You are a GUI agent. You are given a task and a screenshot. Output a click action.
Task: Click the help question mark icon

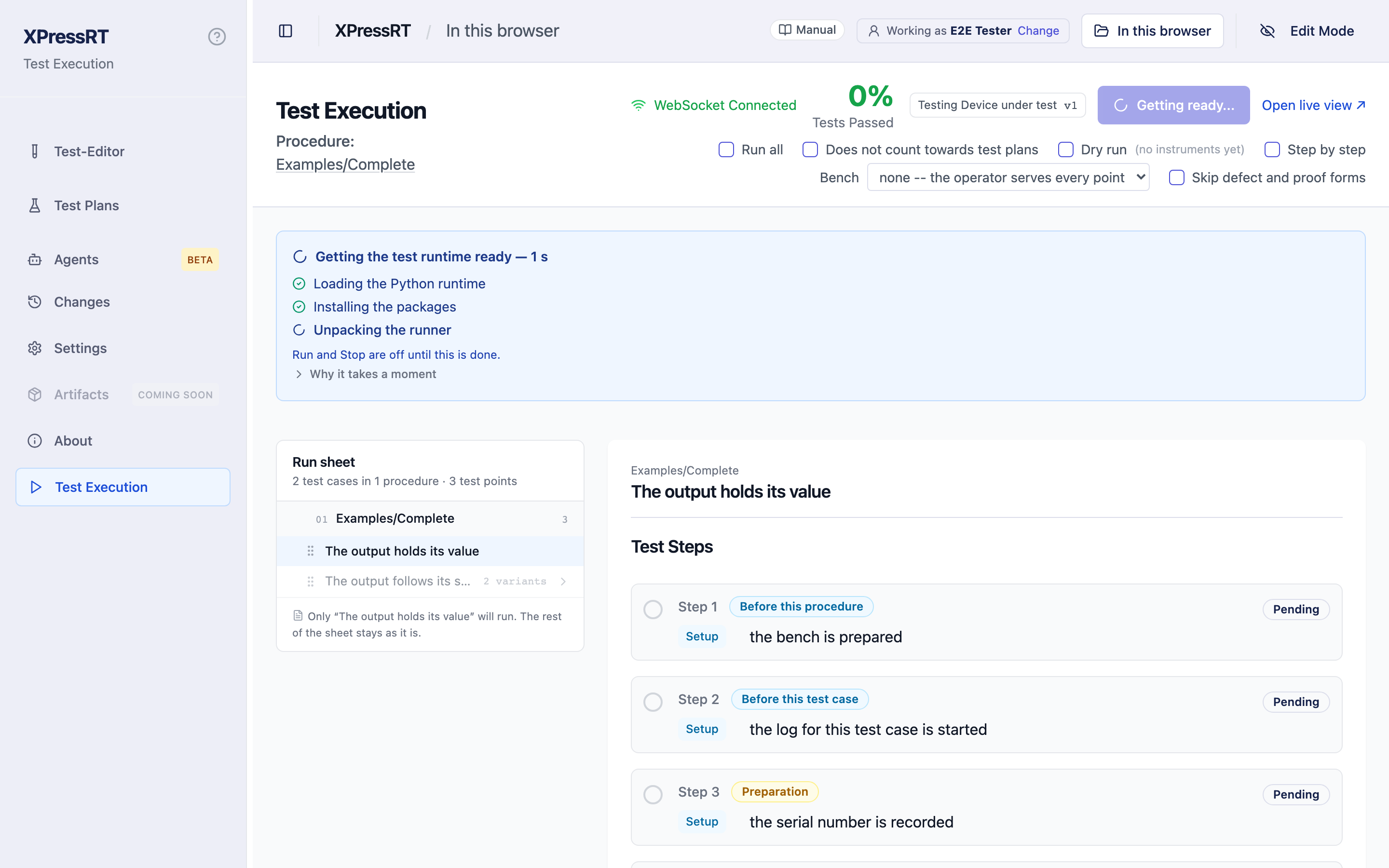click(x=217, y=37)
